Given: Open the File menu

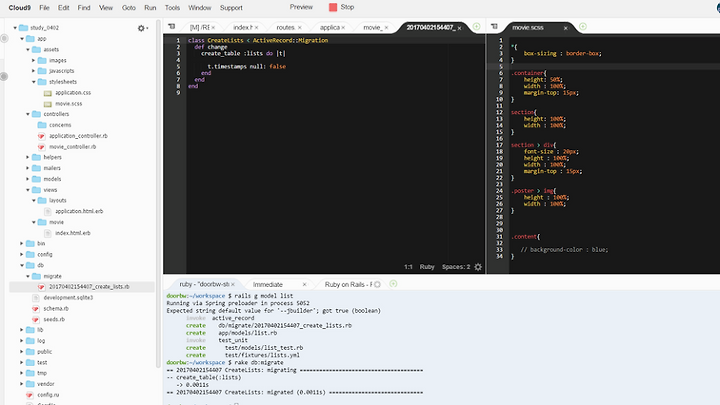Looking at the screenshot, I should pyautogui.click(x=44, y=8).
